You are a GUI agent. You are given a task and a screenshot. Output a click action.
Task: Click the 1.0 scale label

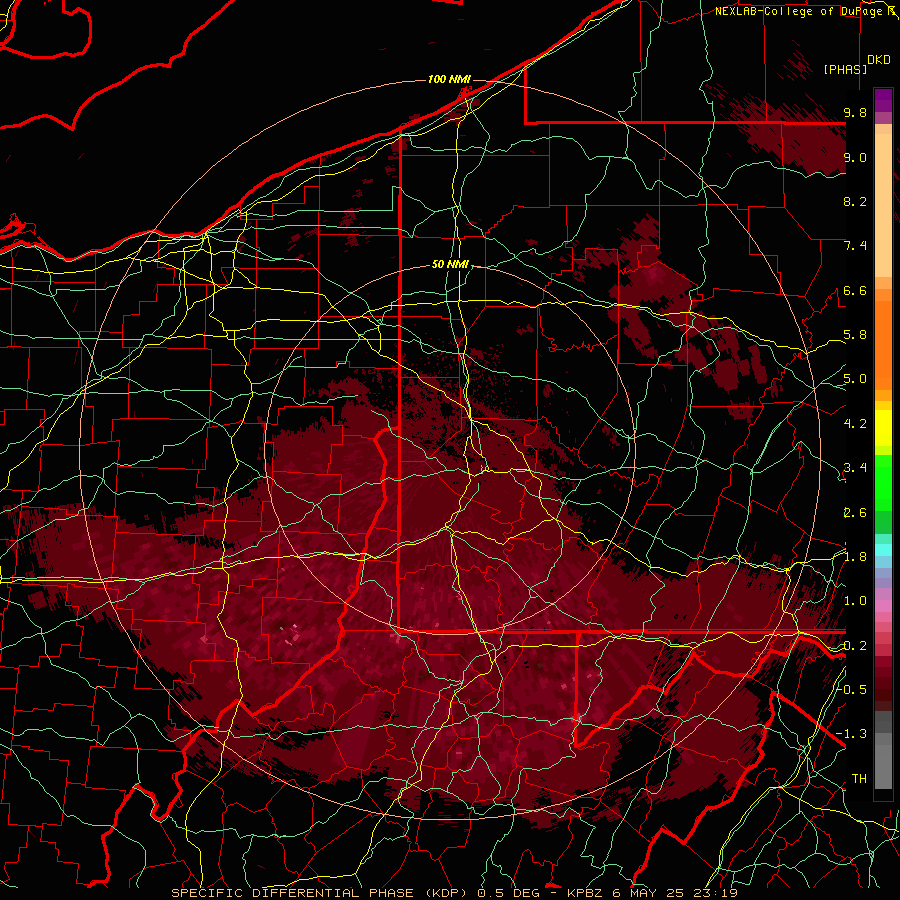pyautogui.click(x=855, y=601)
